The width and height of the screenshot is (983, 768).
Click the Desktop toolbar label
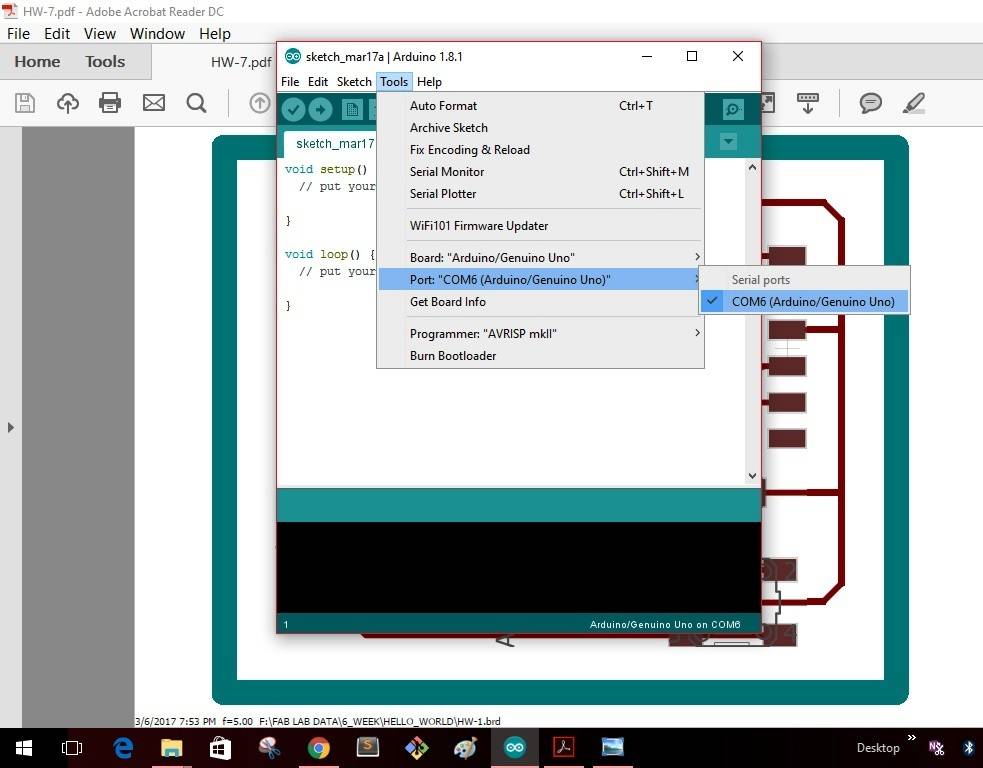click(878, 747)
